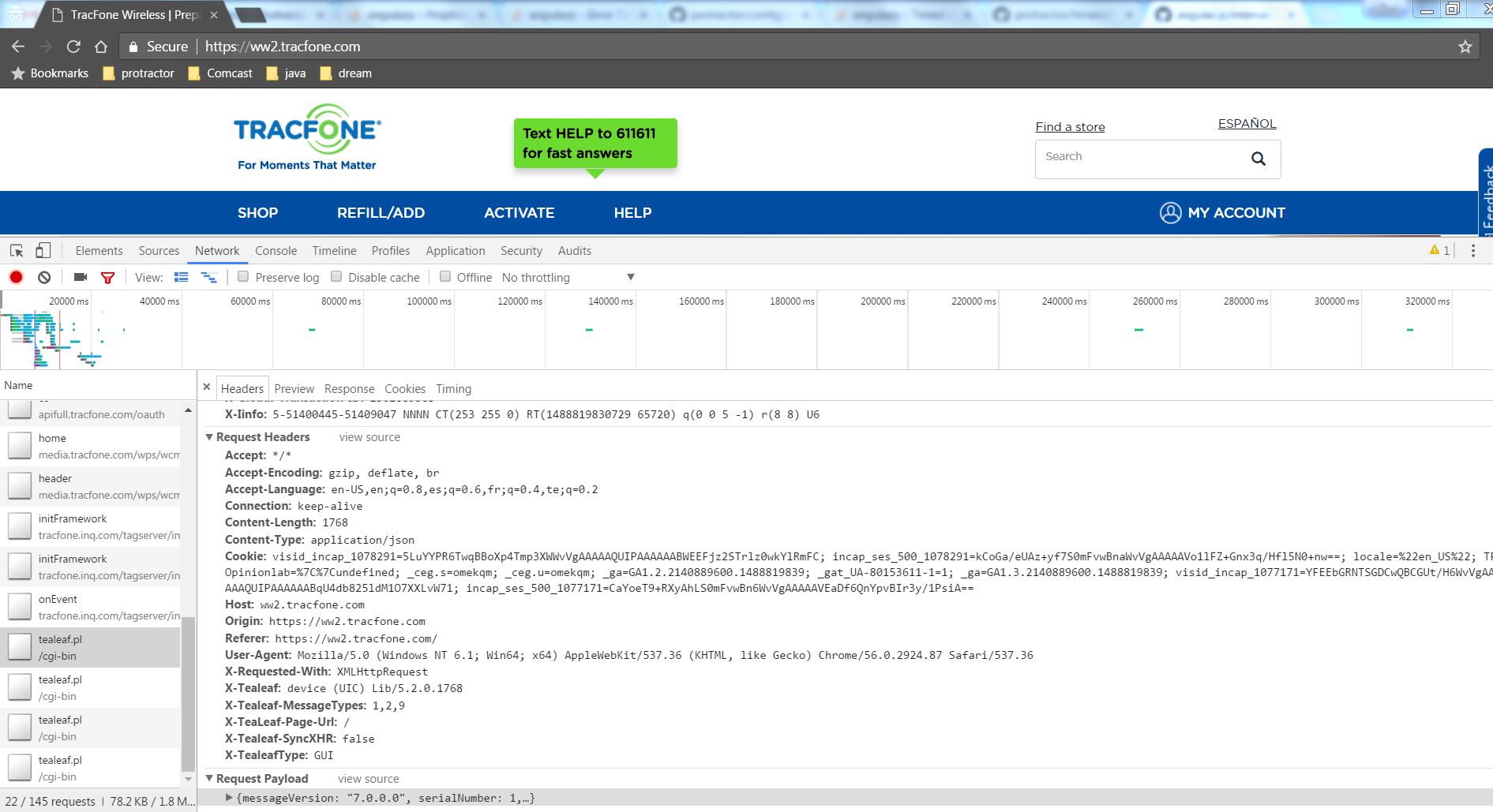Open the Cookies tab for this request
1493x812 pixels.
pyautogui.click(x=405, y=388)
